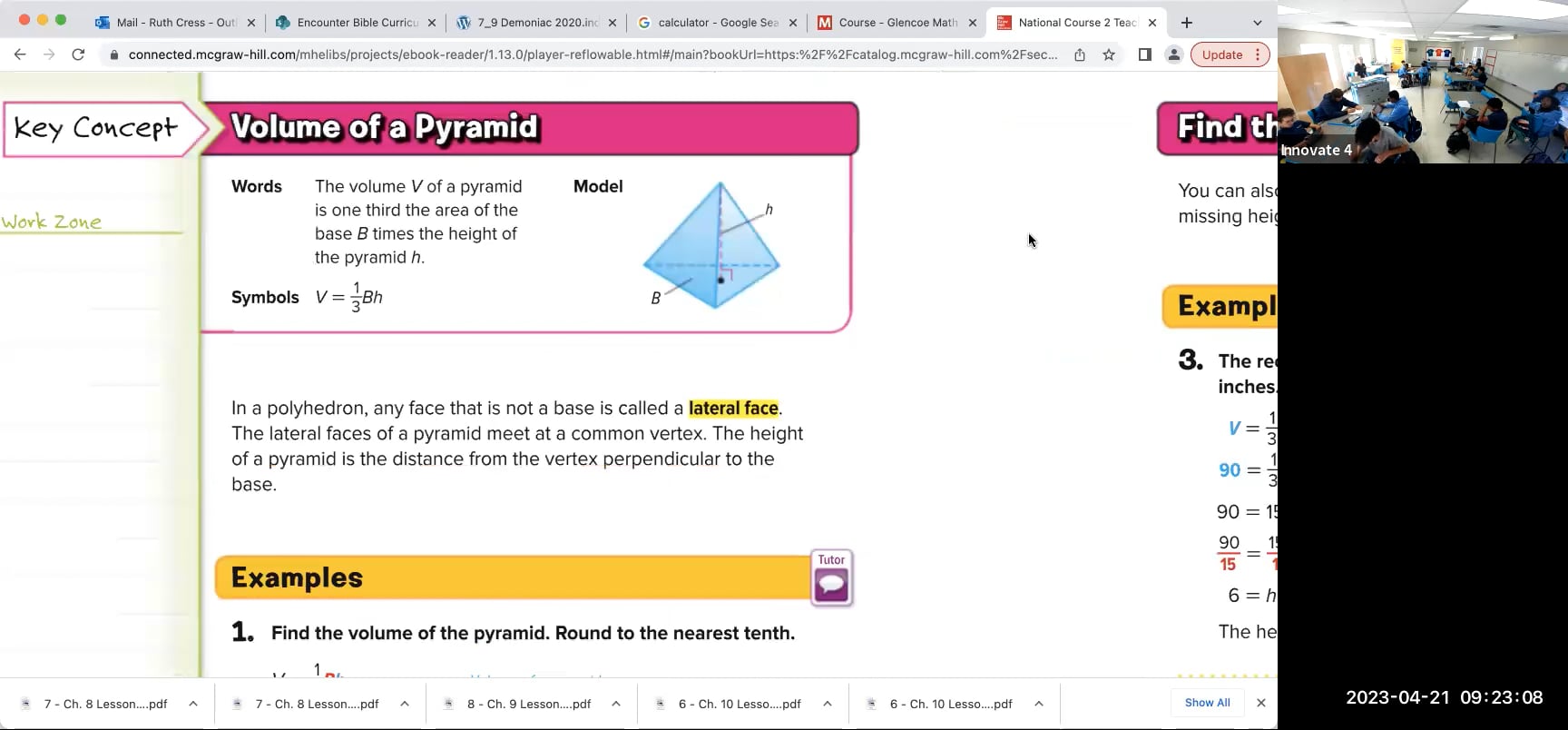The image size is (1568, 730).
Task: Reload the current page
Action: [78, 54]
